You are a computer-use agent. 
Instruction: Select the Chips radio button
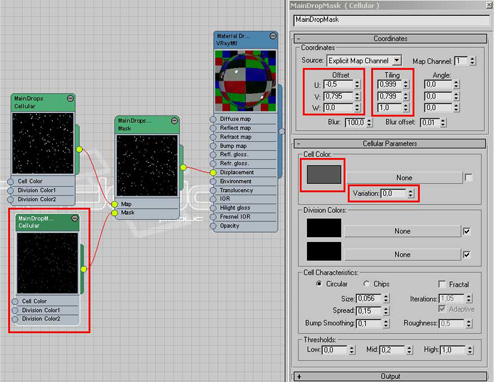(366, 284)
